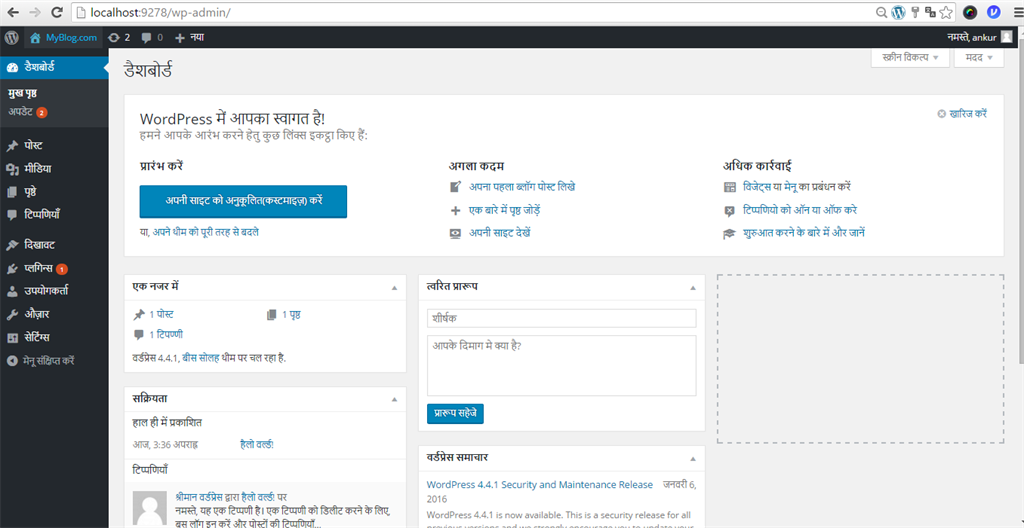Click key extension icon in address bar
This screenshot has width=1024, height=528.
pos(916,12)
